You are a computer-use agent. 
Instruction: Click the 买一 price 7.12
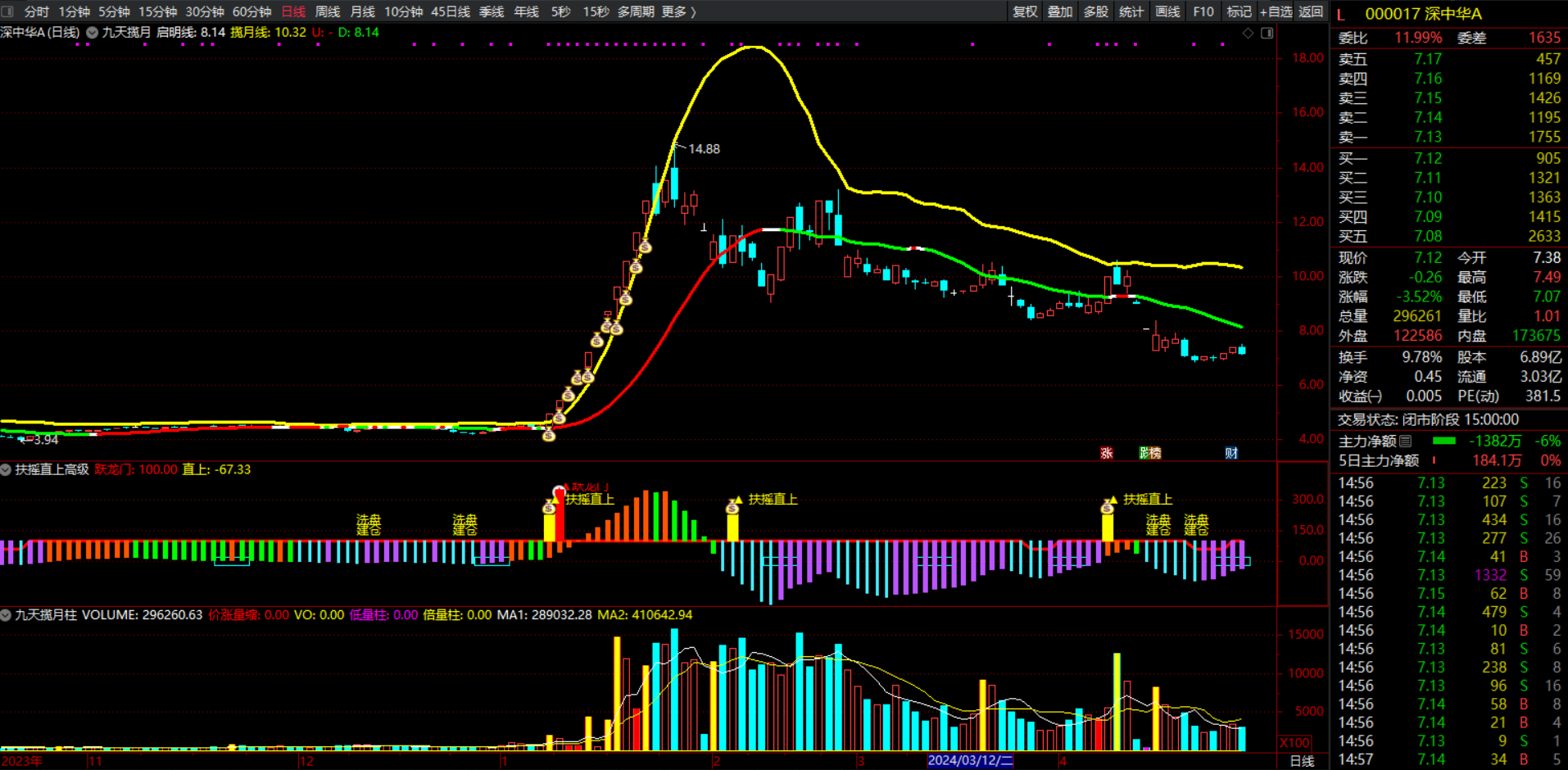(x=1428, y=158)
